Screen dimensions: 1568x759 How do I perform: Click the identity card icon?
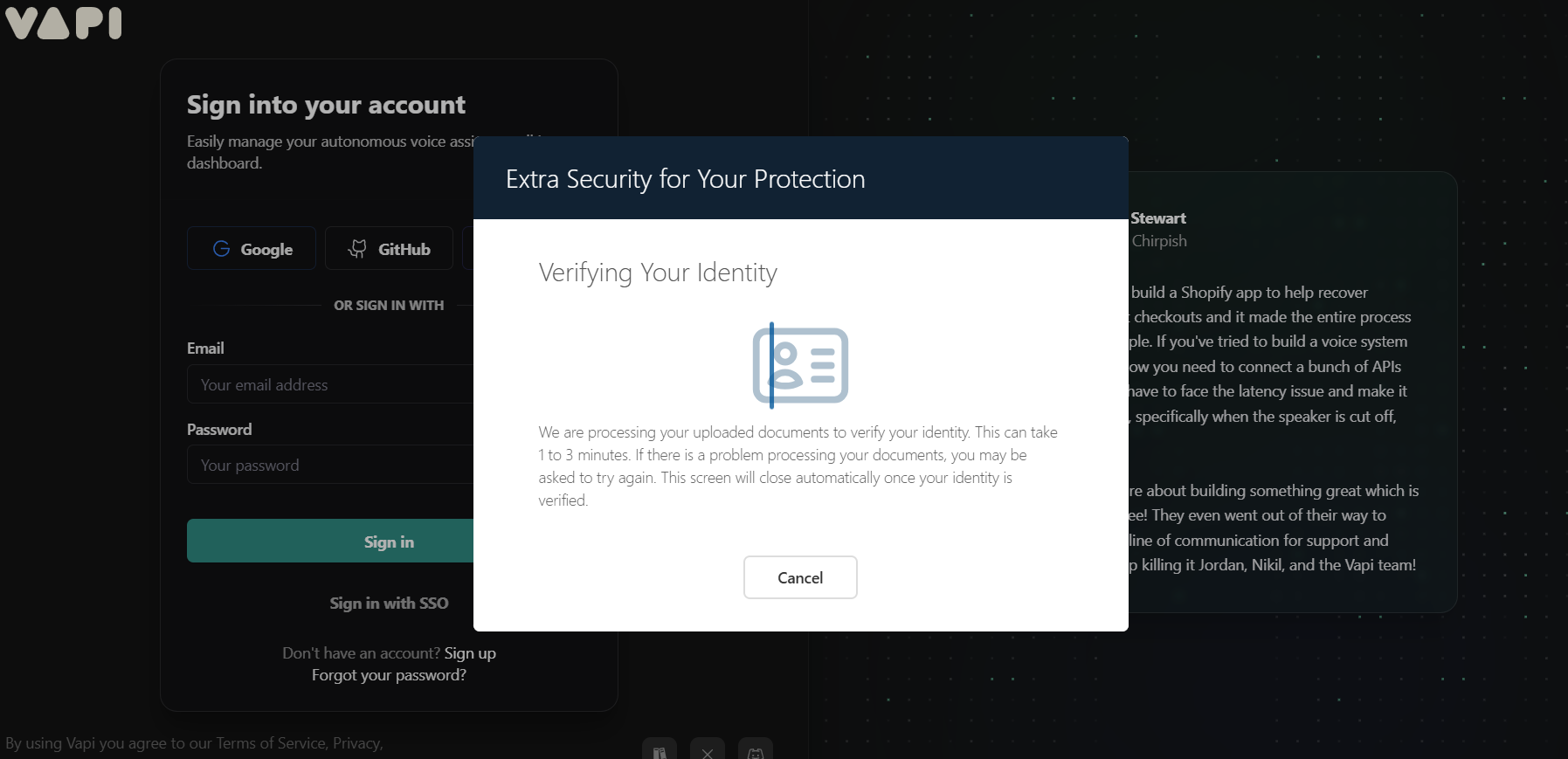point(800,365)
